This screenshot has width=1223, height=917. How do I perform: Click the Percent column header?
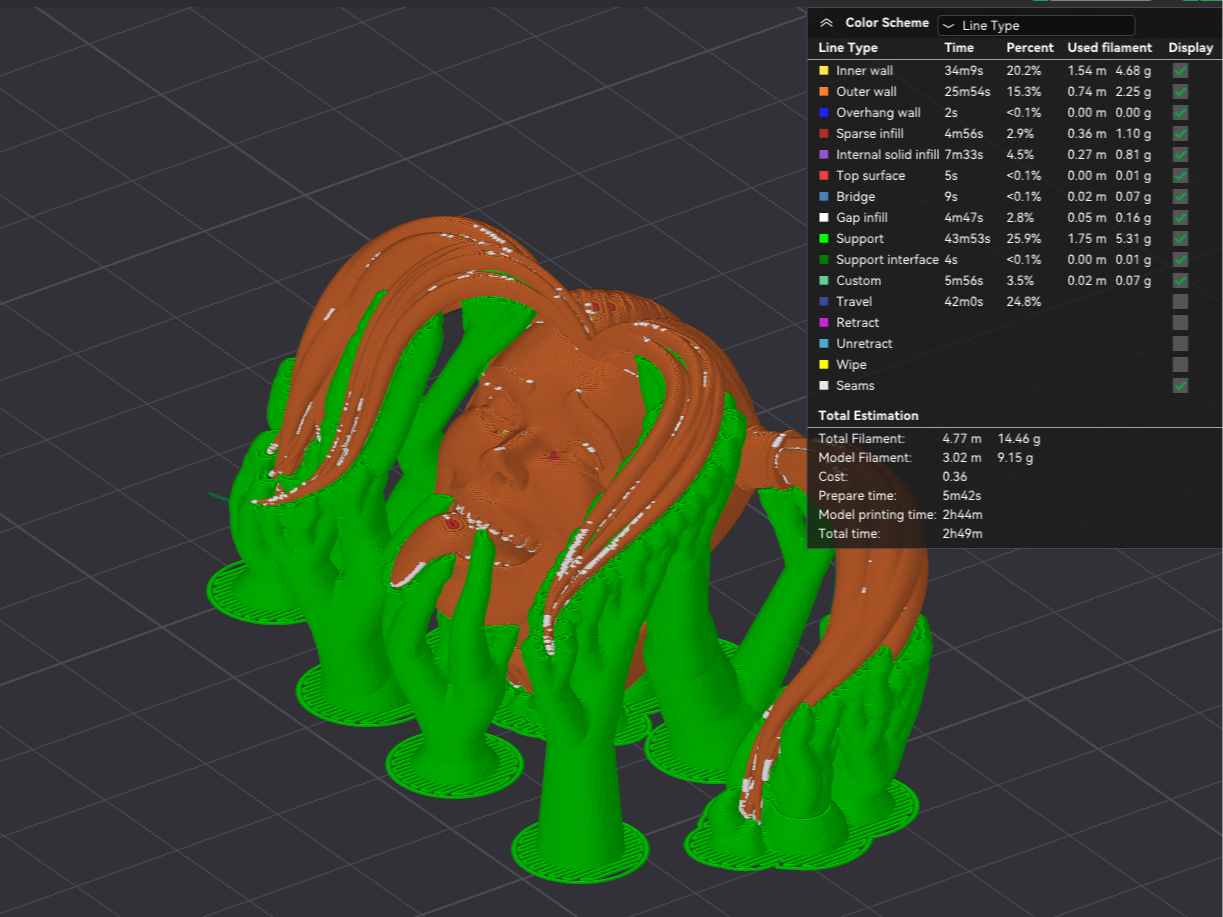pyautogui.click(x=1030, y=47)
